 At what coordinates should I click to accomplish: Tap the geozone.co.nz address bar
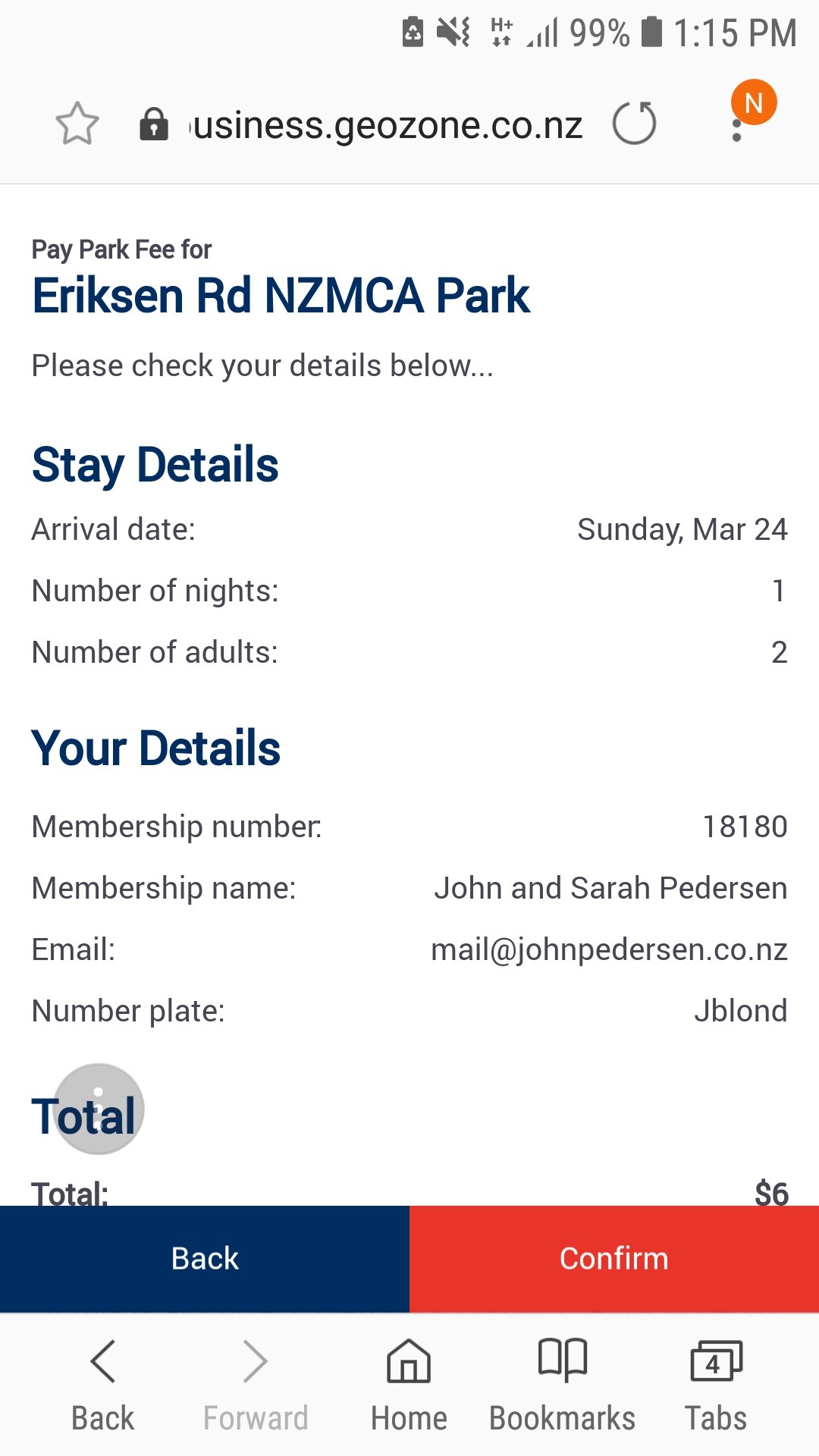point(387,125)
